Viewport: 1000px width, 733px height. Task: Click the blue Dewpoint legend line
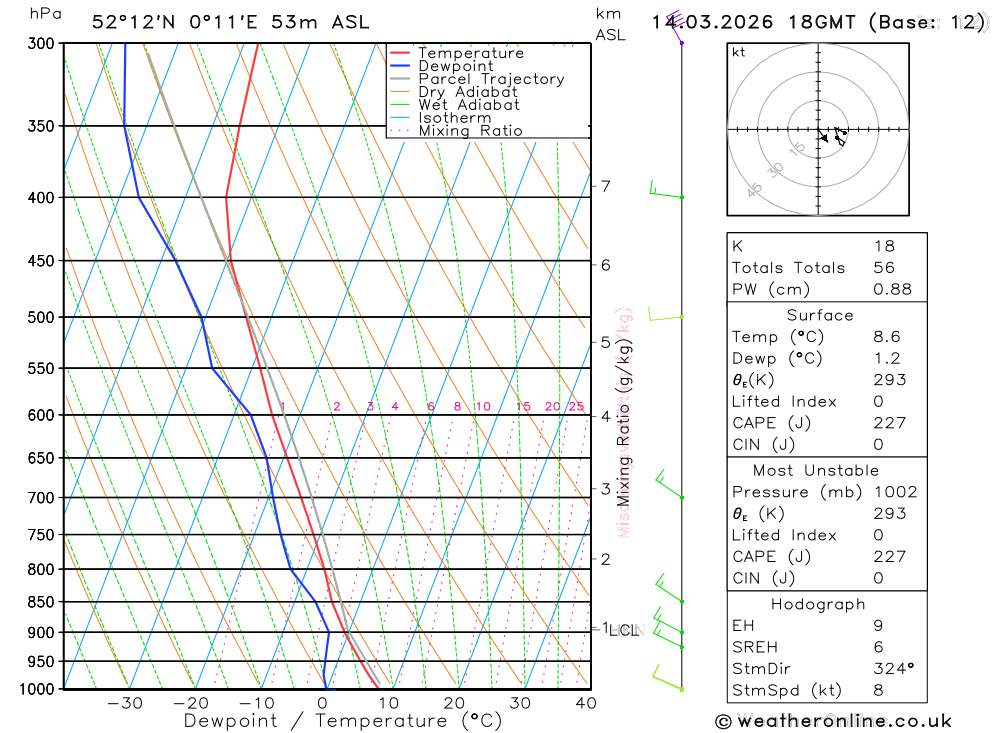(x=400, y=66)
